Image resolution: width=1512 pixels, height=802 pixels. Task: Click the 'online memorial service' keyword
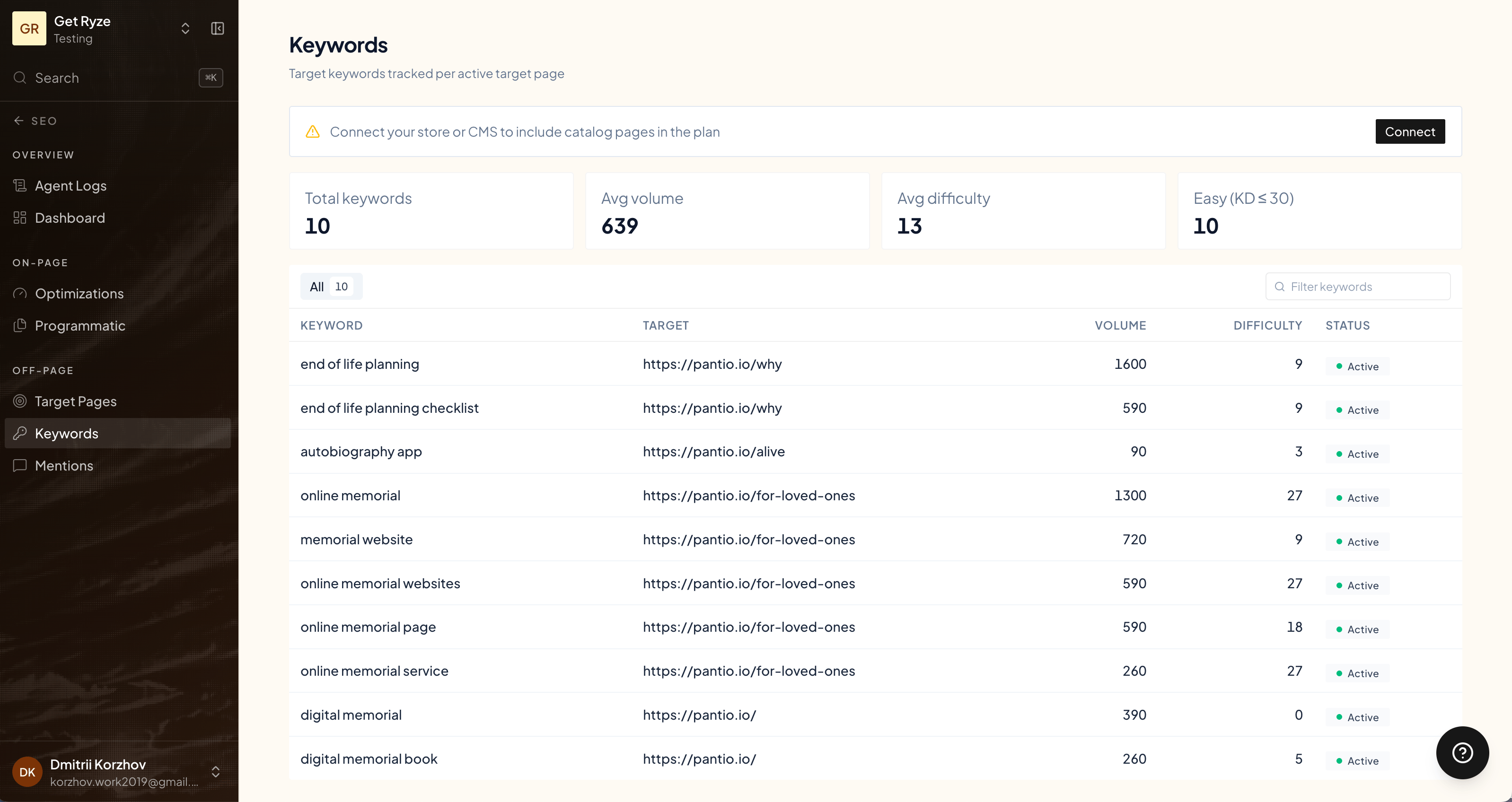point(374,671)
